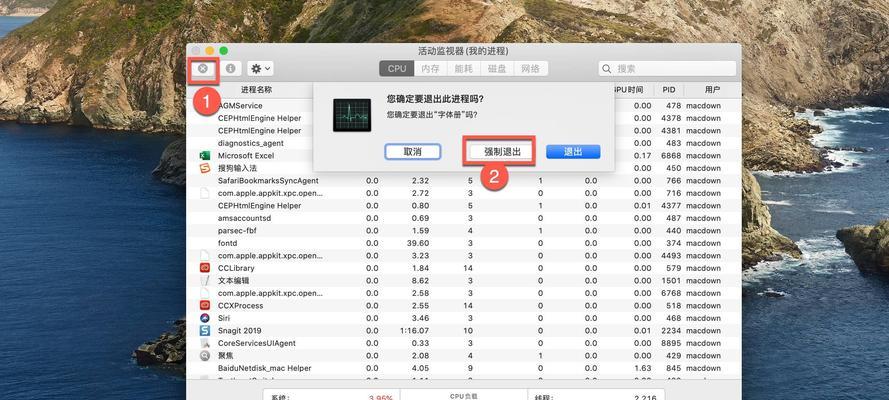Click CPU time 1.63 in BaiduNetdisk row

643,368
